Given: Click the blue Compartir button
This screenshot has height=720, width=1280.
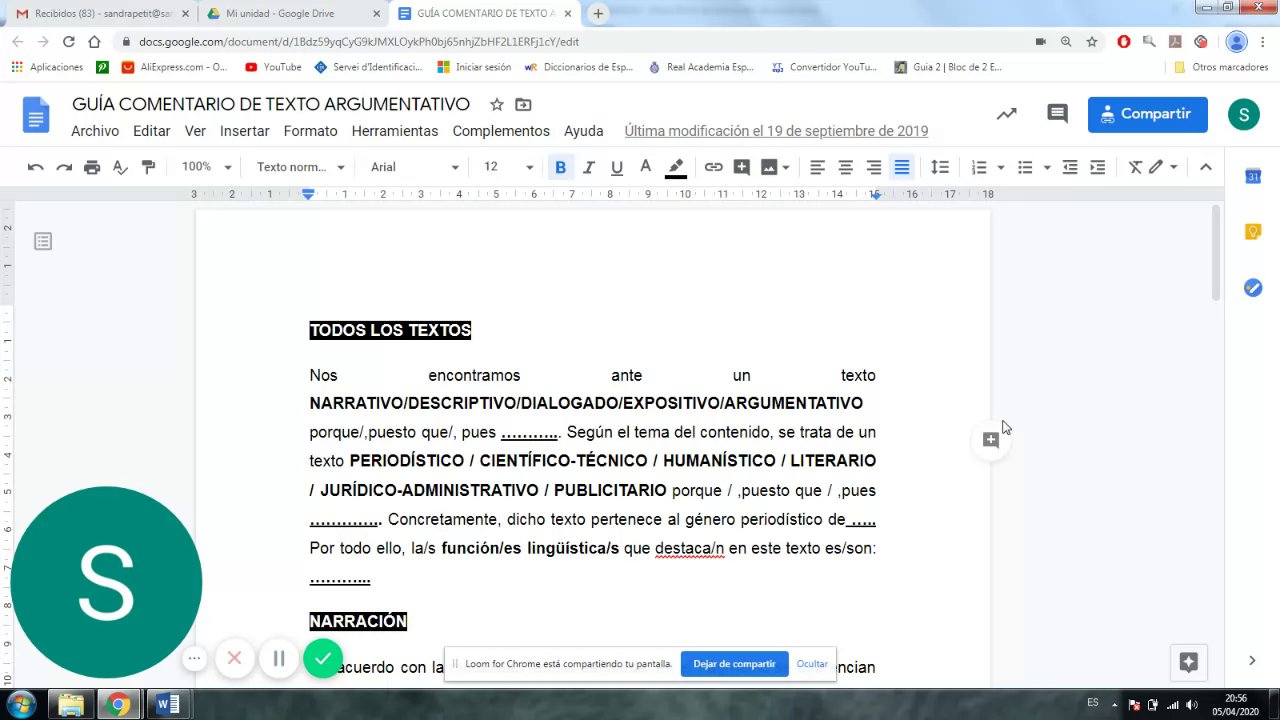Looking at the screenshot, I should (x=1147, y=114).
